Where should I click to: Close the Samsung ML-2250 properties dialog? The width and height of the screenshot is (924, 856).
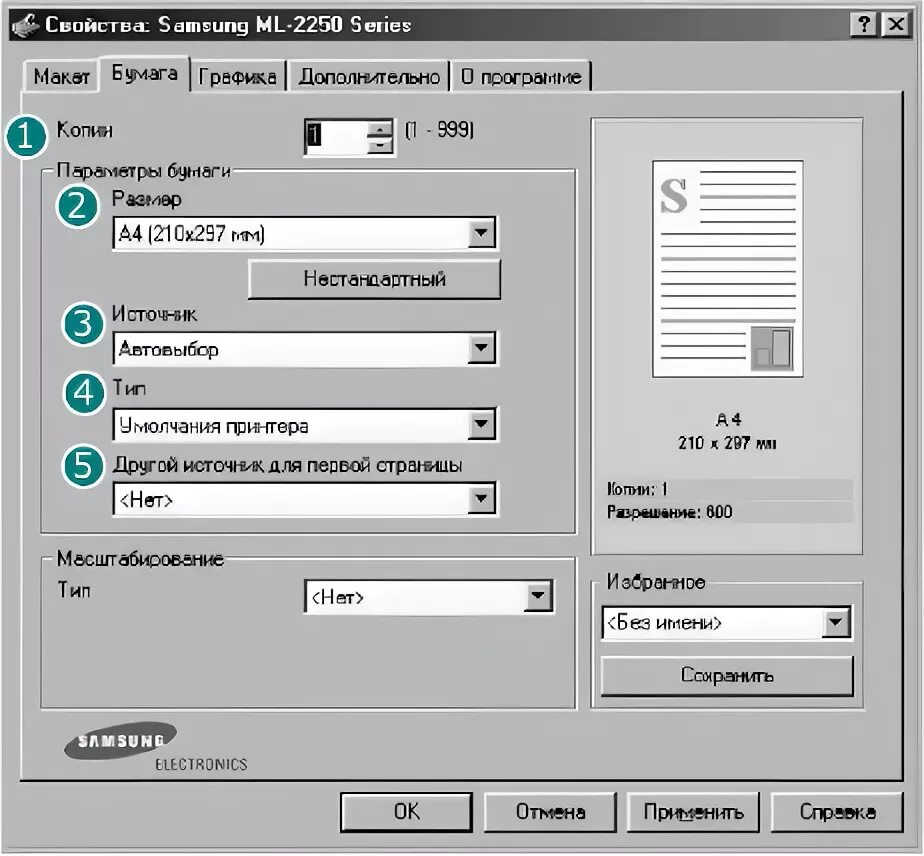tap(896, 25)
